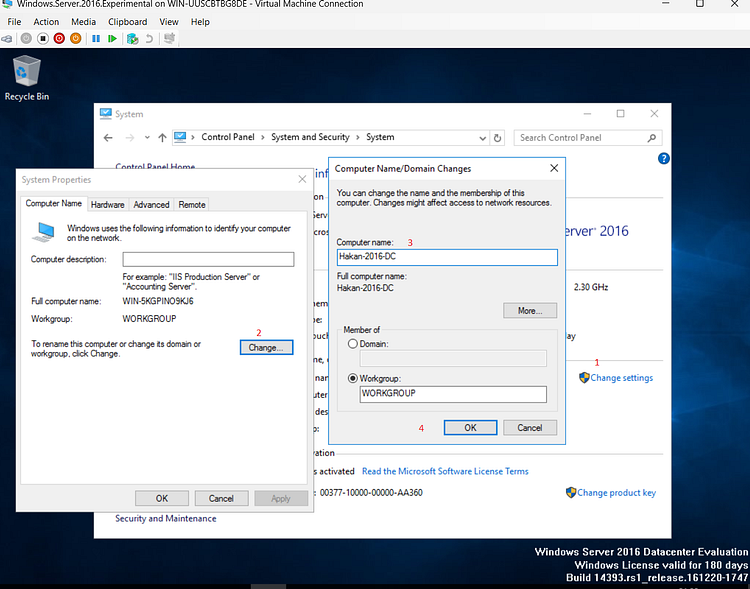Image resolution: width=750 pixels, height=589 pixels.
Task: Click the Control Panel breadcrumb
Action: tap(228, 137)
